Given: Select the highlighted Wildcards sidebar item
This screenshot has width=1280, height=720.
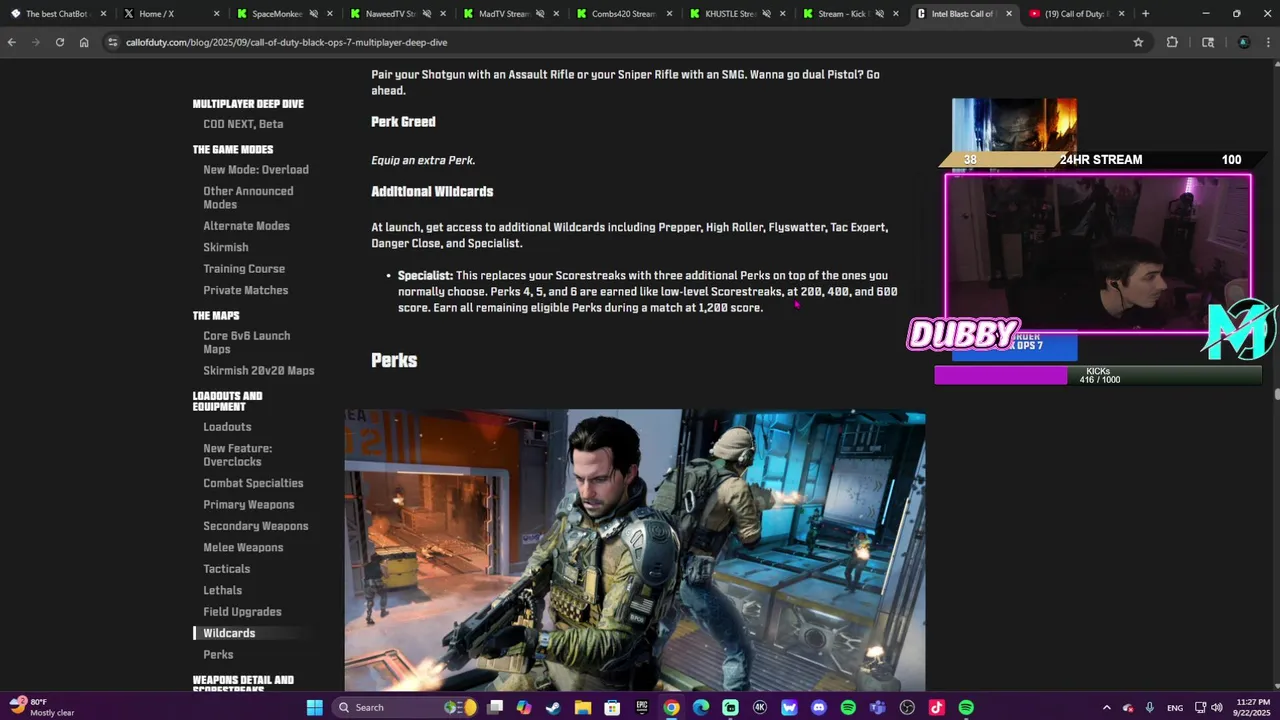Looking at the screenshot, I should pos(229,633).
